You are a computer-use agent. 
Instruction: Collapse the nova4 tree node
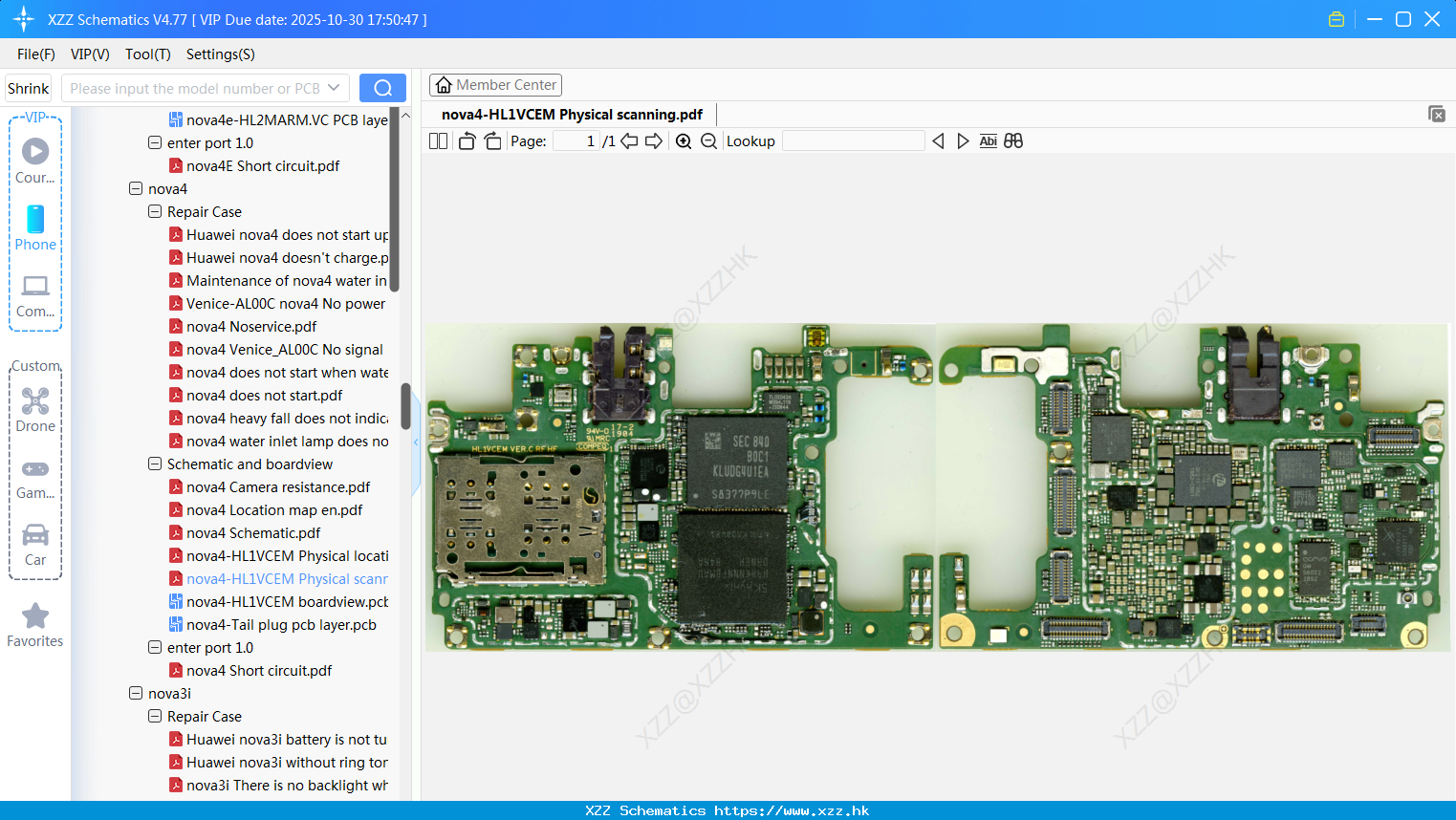(x=136, y=188)
